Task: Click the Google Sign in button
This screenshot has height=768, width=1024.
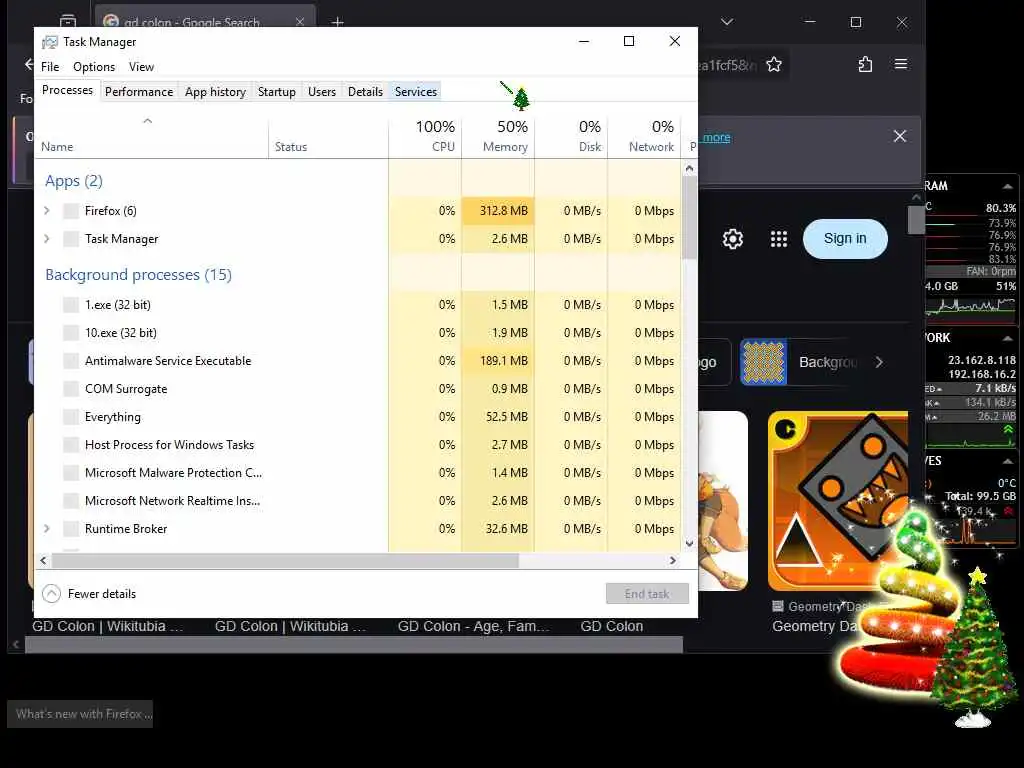Action: [845, 239]
